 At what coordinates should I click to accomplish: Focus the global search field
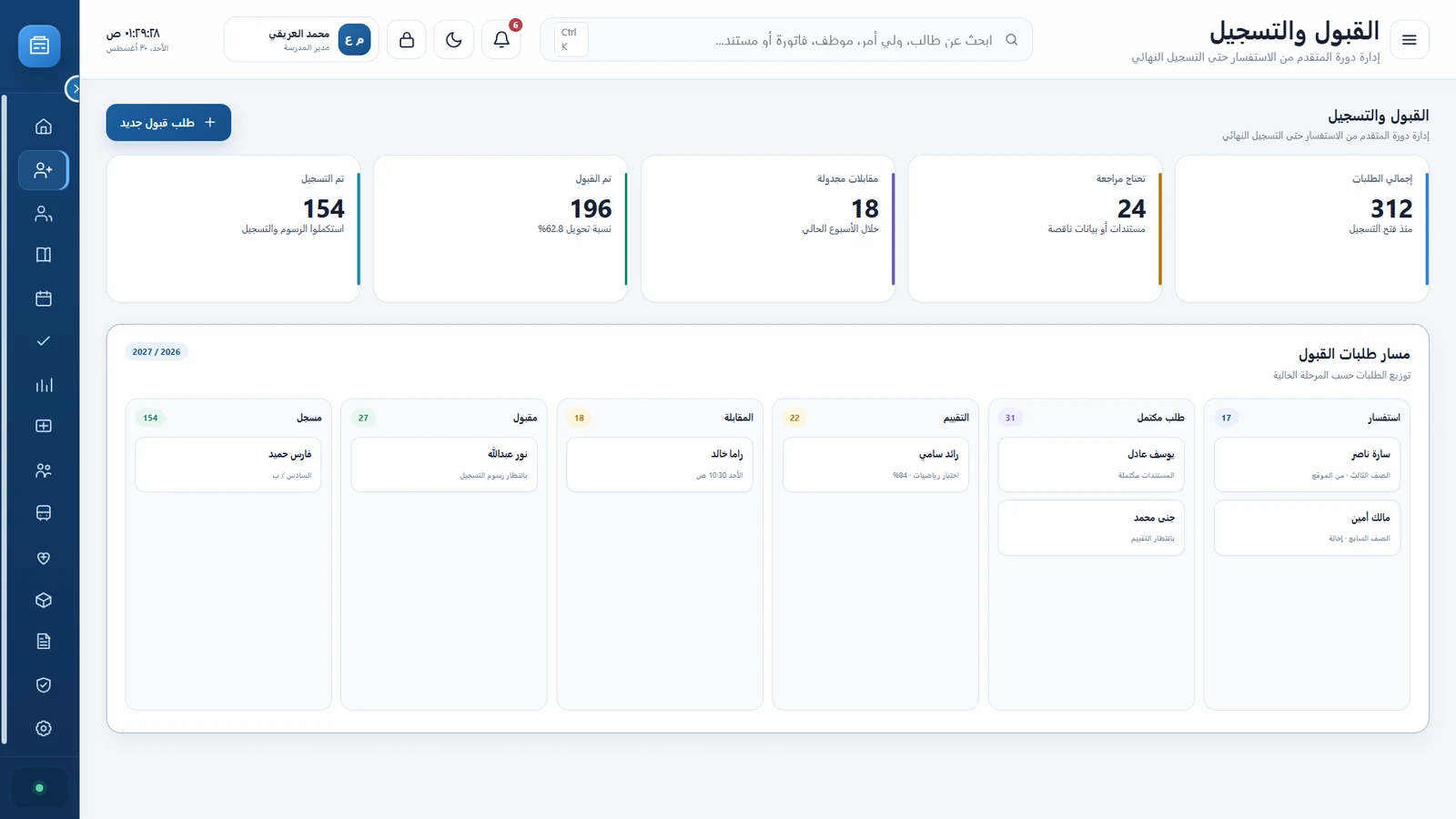click(x=786, y=40)
